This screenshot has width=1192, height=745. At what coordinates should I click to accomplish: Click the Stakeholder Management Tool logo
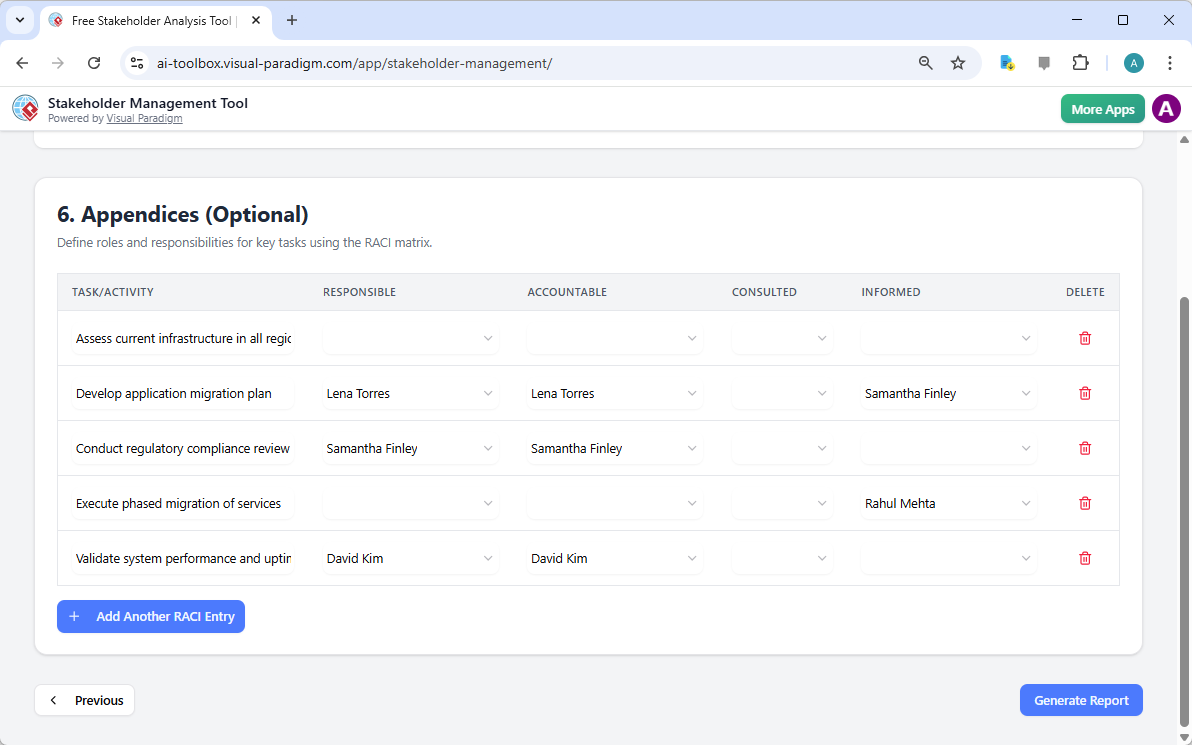(25, 108)
